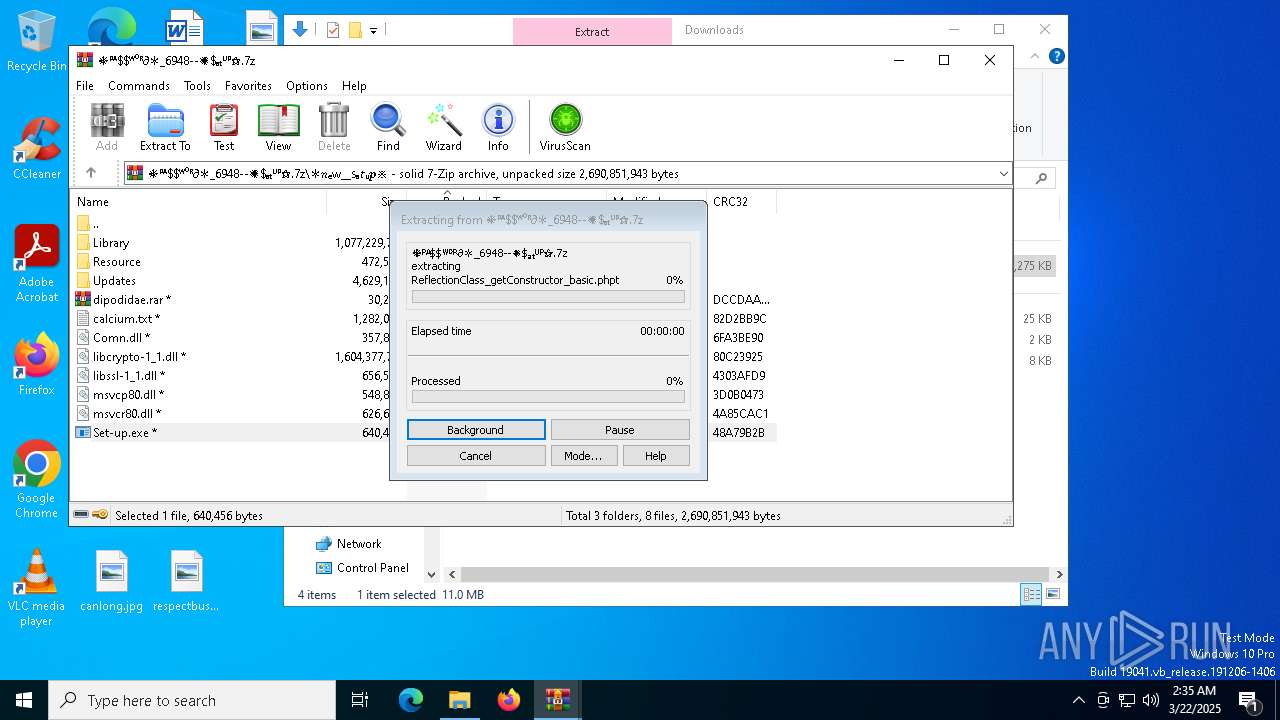Open the Options menu
This screenshot has height=720, width=1280.
pyautogui.click(x=307, y=86)
